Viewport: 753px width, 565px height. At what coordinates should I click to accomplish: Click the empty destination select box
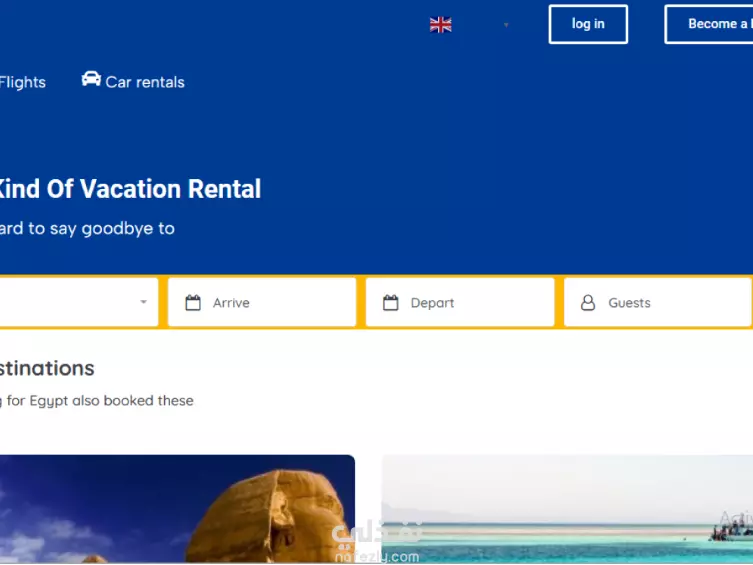tap(79, 302)
